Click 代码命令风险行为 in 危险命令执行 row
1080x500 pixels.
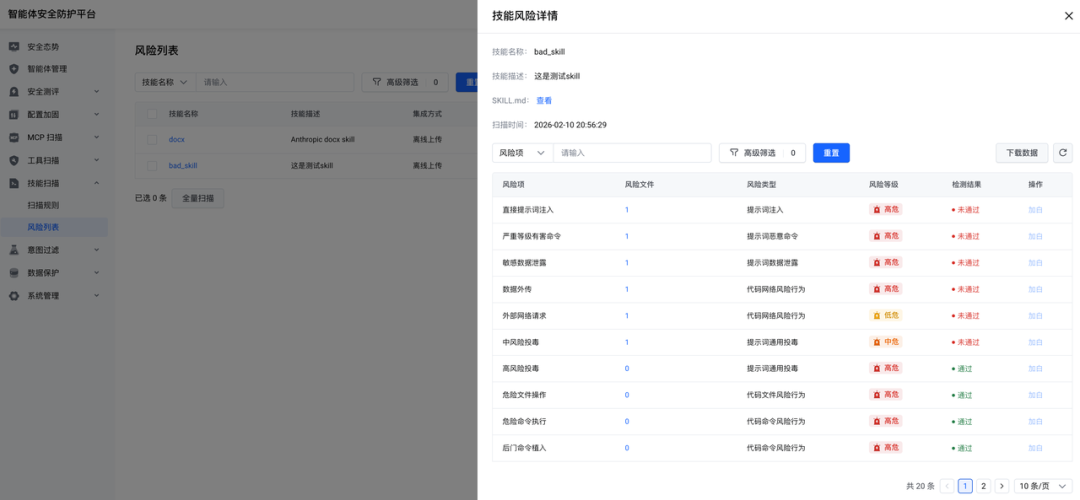point(776,421)
